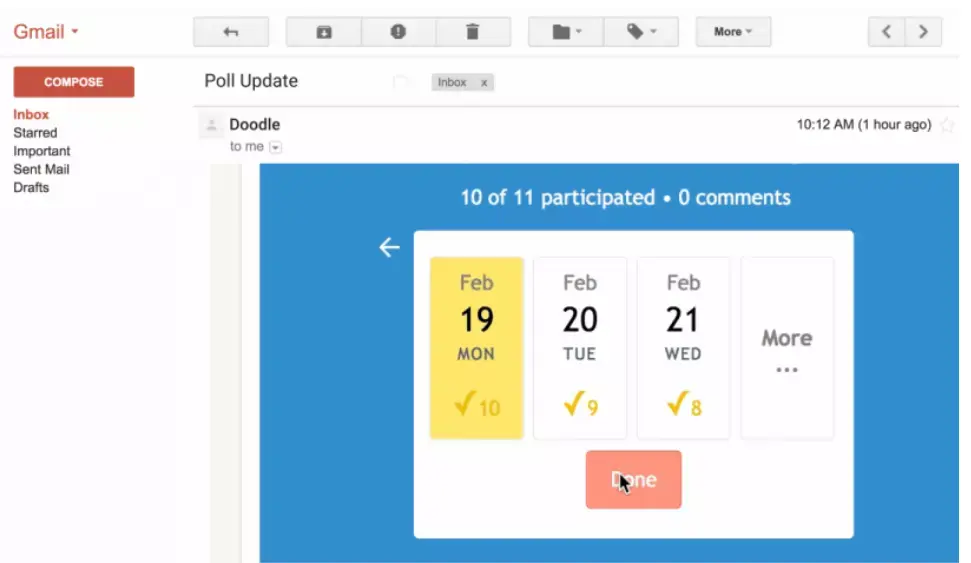Open the Important folder
971x563 pixels.
tap(41, 151)
